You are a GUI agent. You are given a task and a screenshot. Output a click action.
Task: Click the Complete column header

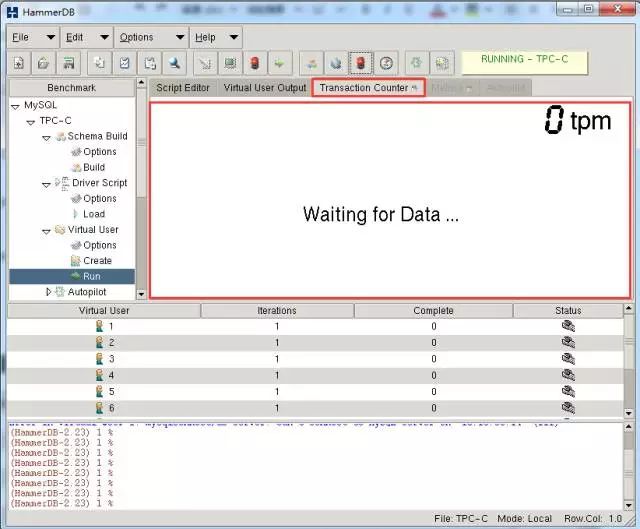433,311
